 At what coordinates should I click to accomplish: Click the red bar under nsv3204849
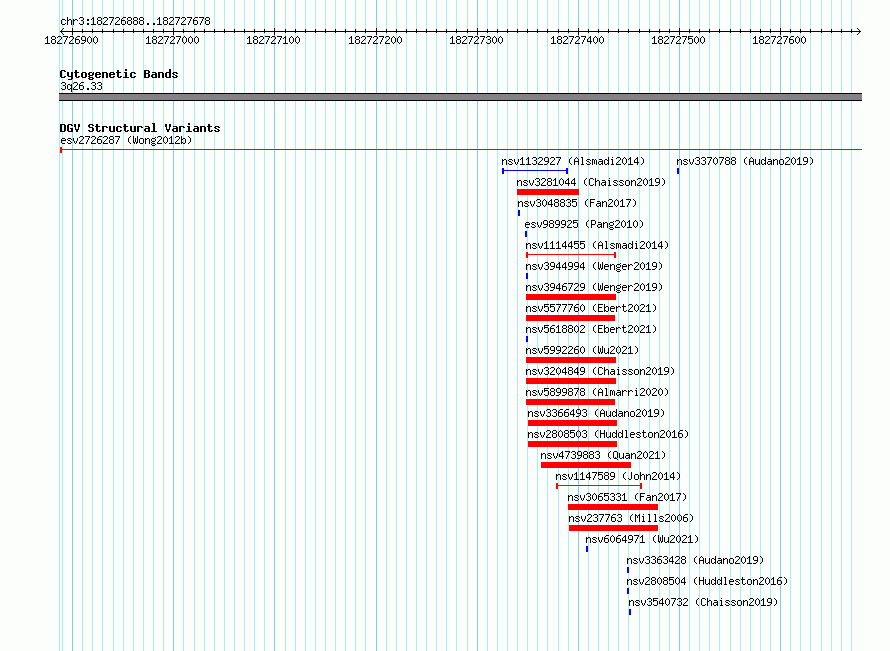(x=571, y=381)
